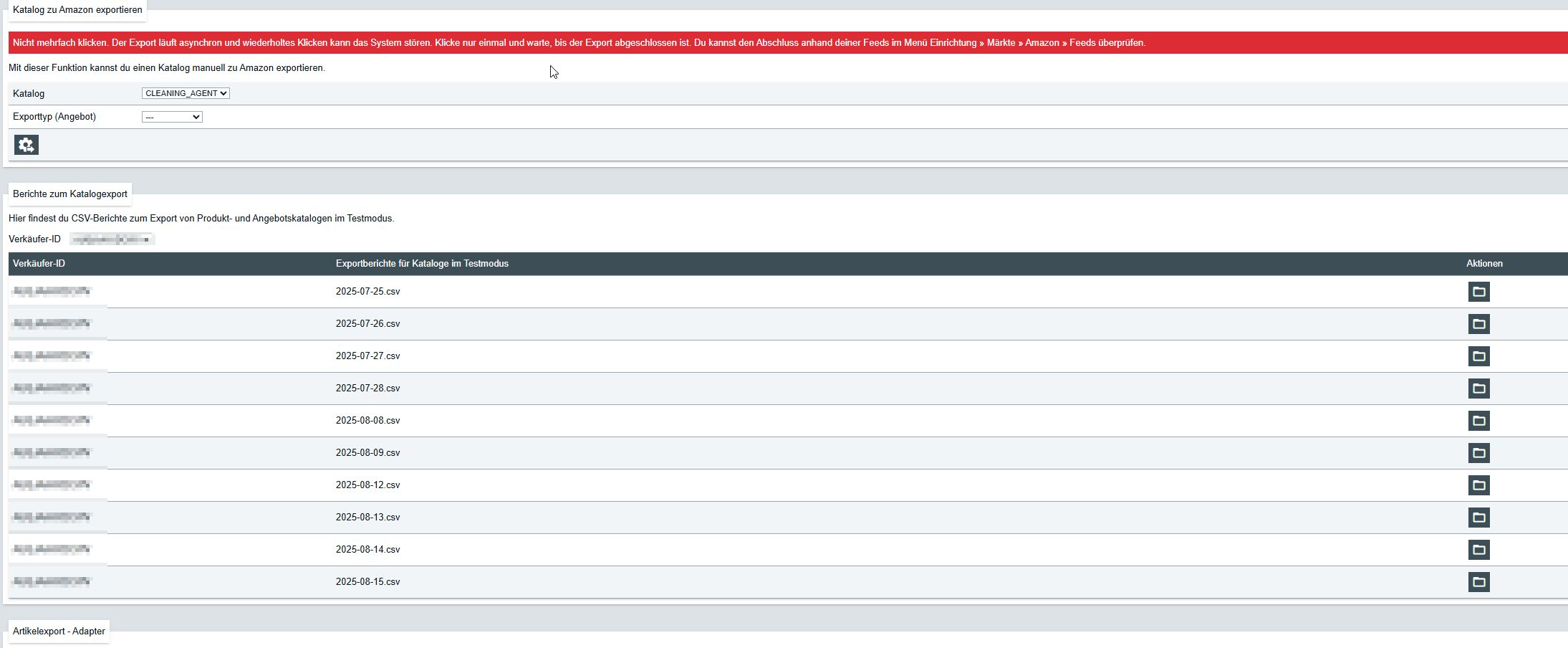Open folder icon for 2025-08-12.csv report
This screenshot has height=648, width=1568.
click(1478, 485)
